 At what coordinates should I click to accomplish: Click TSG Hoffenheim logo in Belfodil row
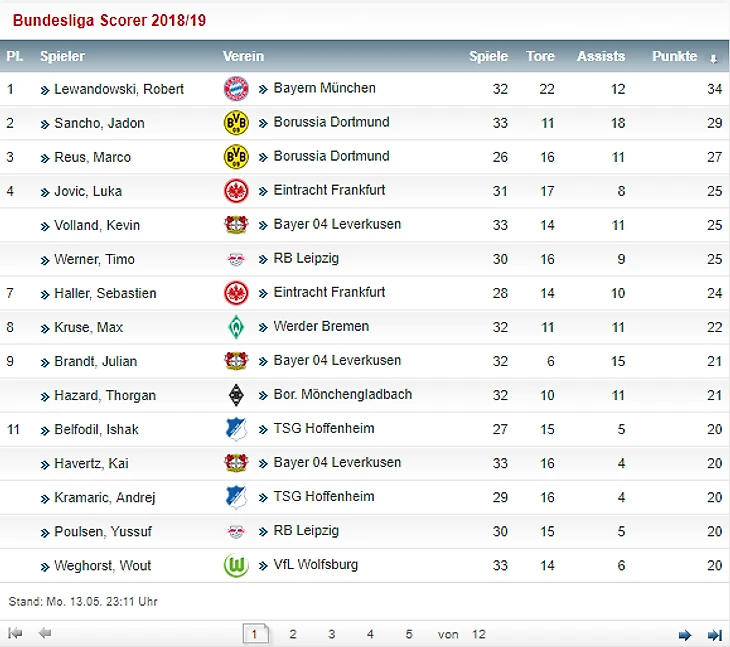[235, 429]
